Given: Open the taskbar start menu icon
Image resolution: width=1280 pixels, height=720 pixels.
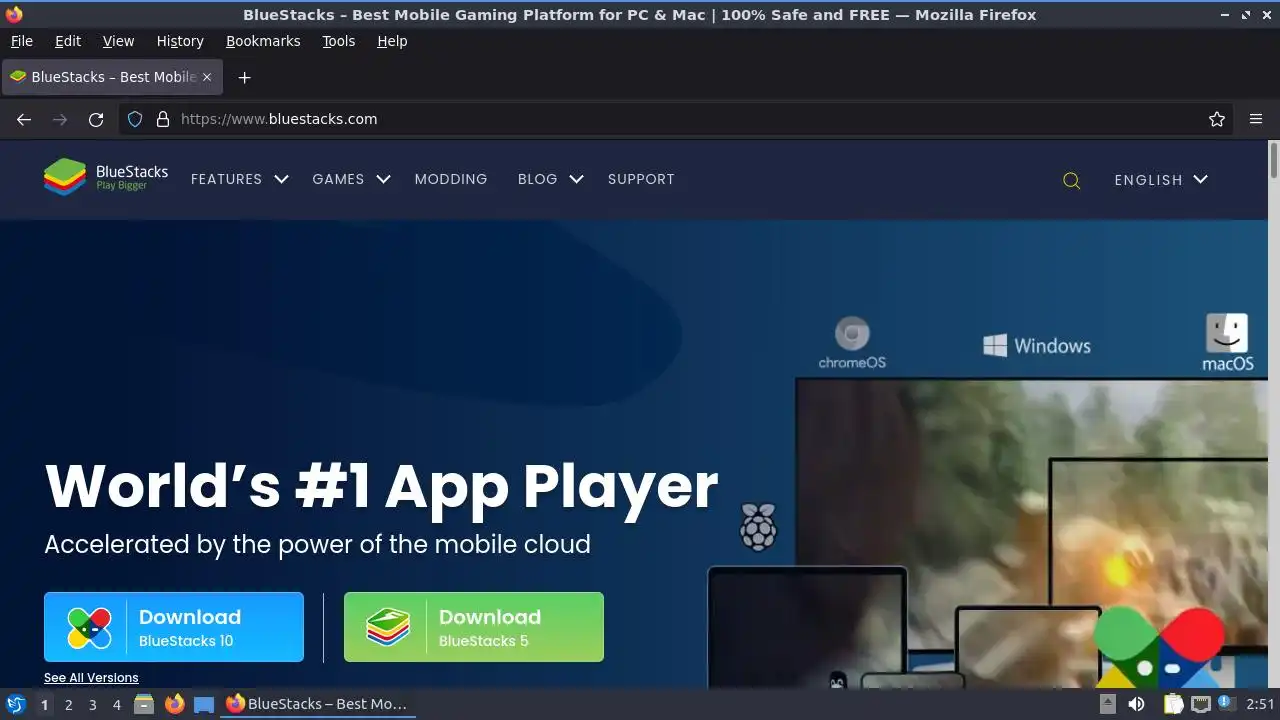Looking at the screenshot, I should point(16,704).
